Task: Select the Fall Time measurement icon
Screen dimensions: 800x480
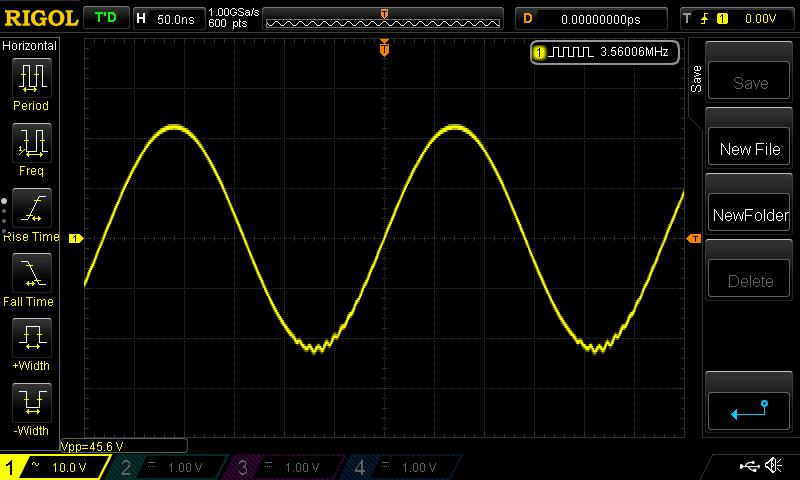Action: 32,272
